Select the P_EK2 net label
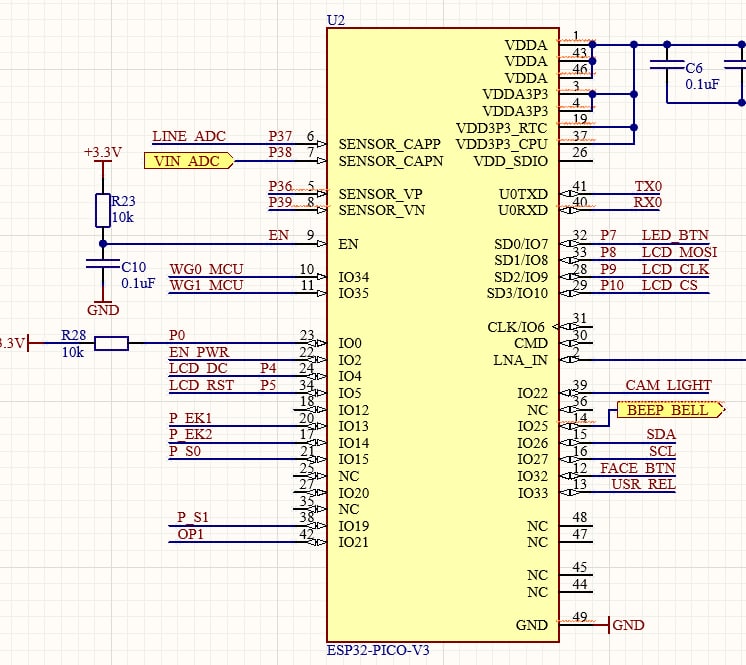This screenshot has height=665, width=746. pos(190,434)
